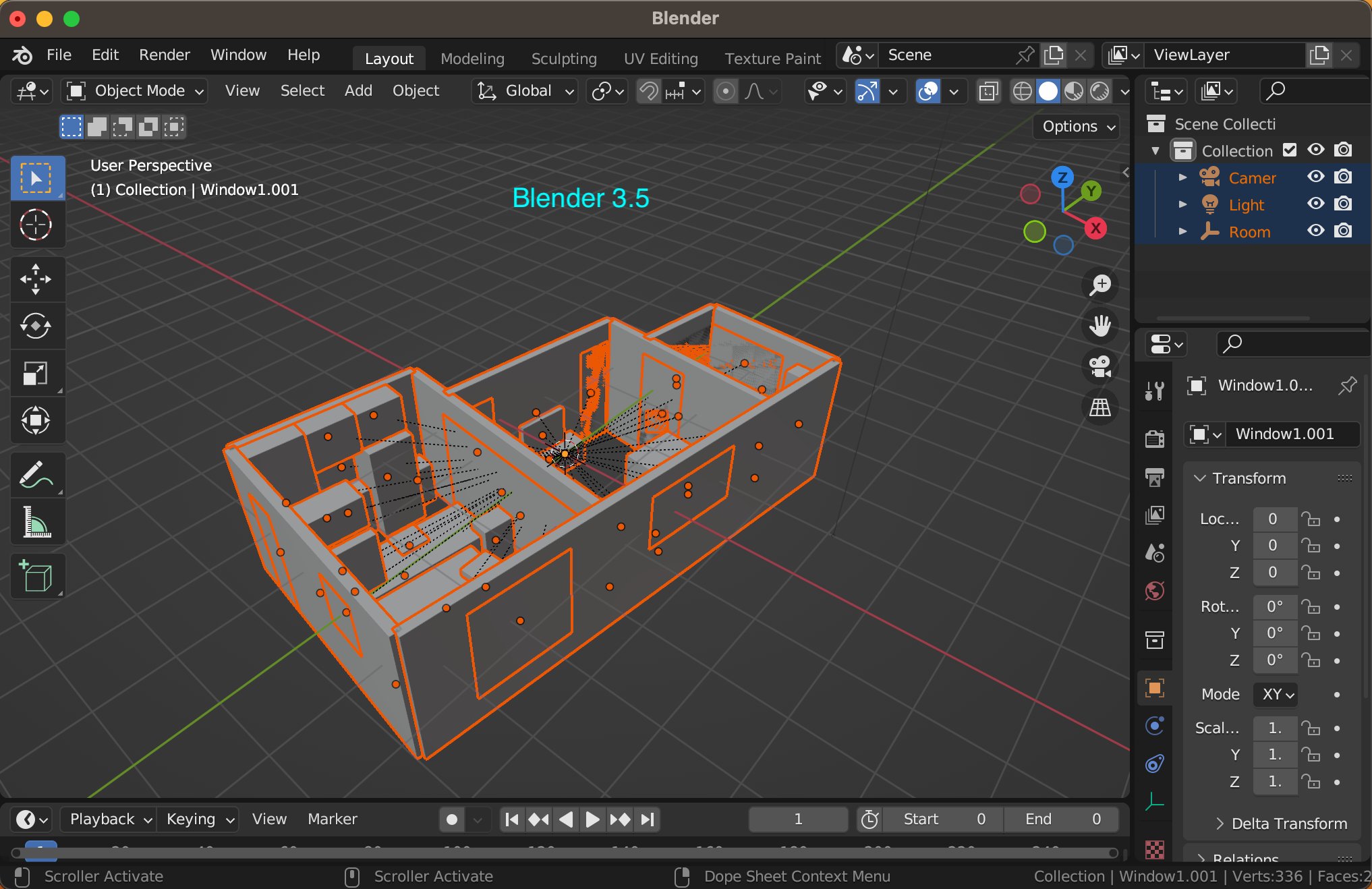Uncheck the Collection exclude checkbox
Screen dimensions: 1372x889
(1290, 150)
